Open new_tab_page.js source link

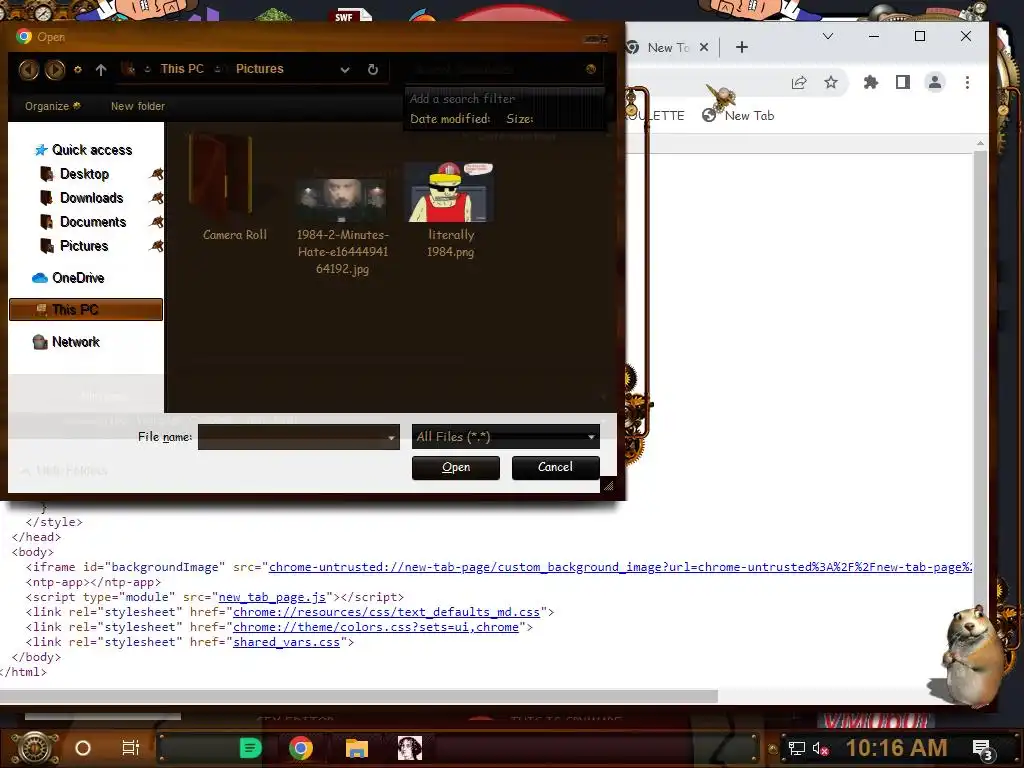pyautogui.click(x=272, y=597)
